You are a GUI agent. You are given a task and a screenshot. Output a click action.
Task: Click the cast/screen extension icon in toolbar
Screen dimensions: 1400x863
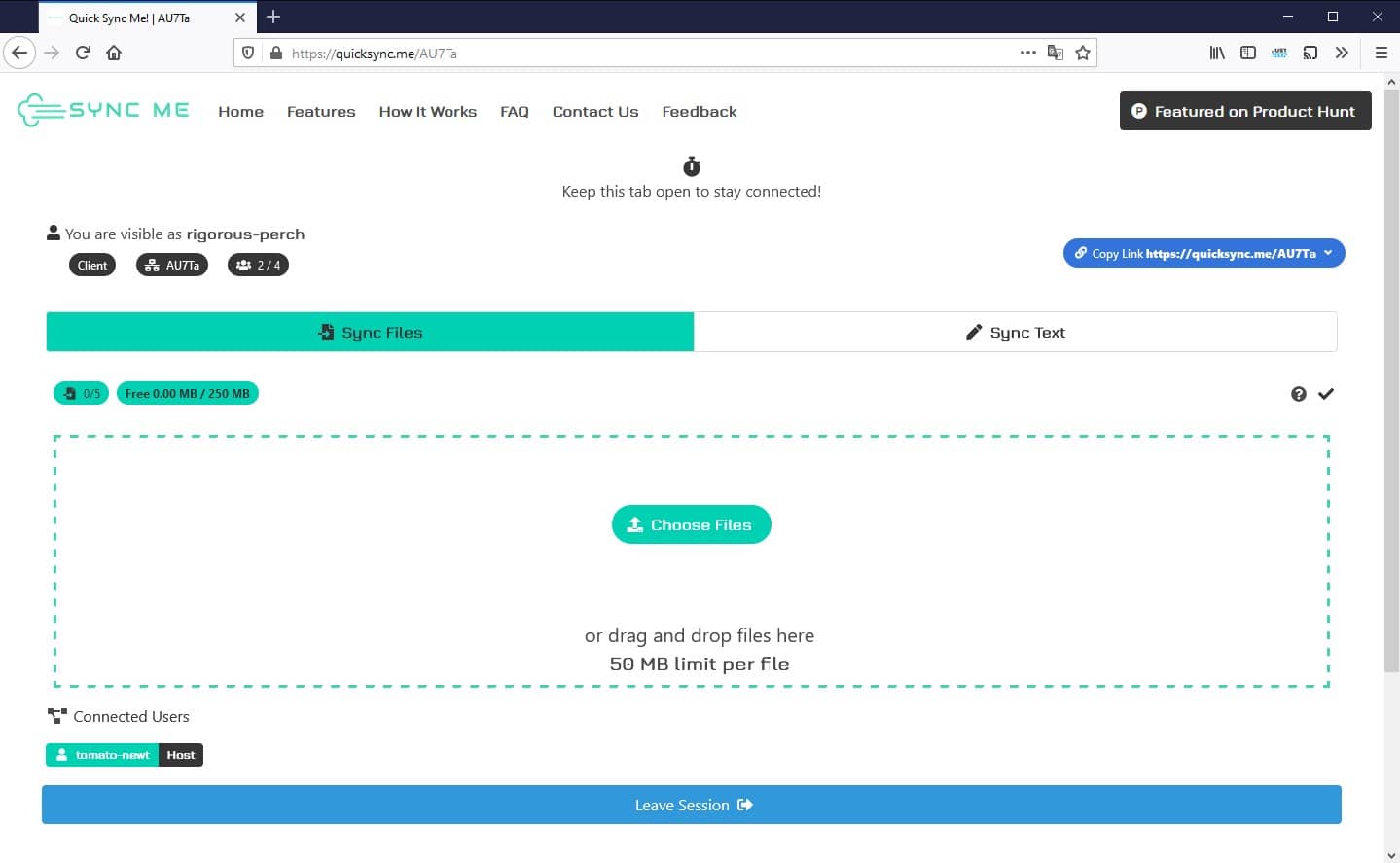click(1310, 53)
